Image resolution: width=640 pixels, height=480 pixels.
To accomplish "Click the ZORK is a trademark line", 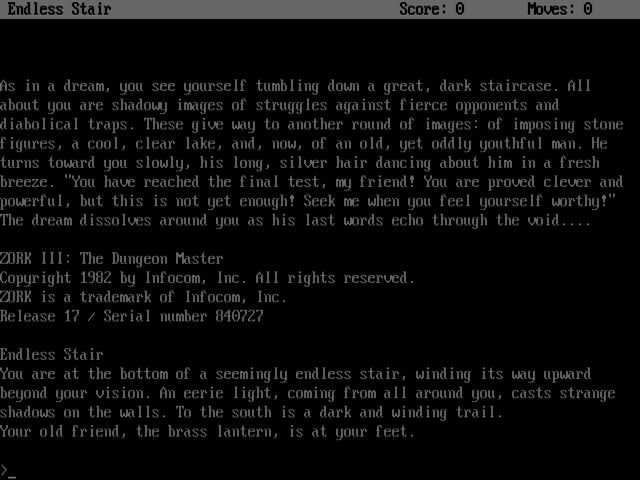I will point(143,297).
